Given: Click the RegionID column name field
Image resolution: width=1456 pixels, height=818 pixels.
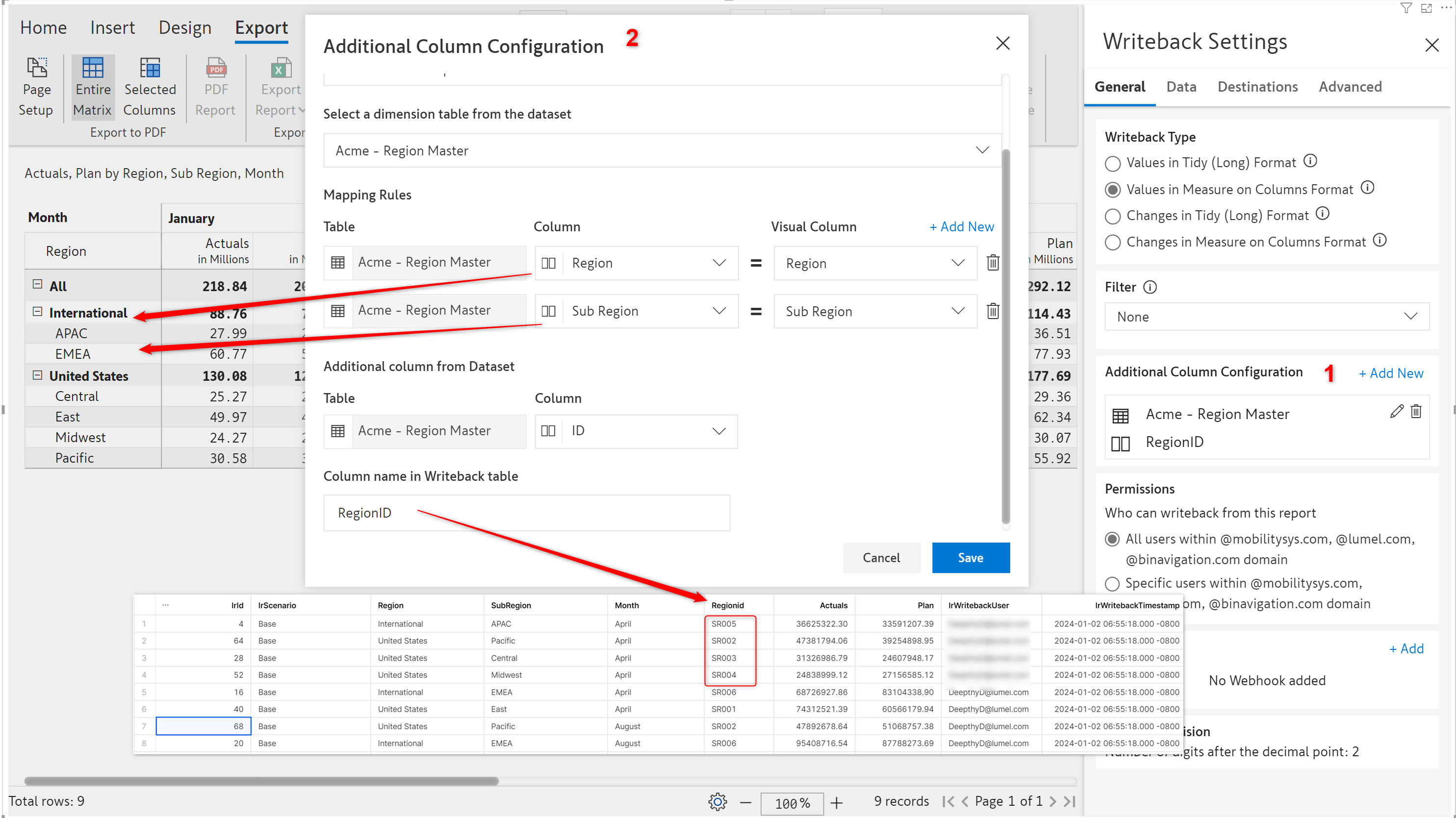Looking at the screenshot, I should tap(526, 513).
